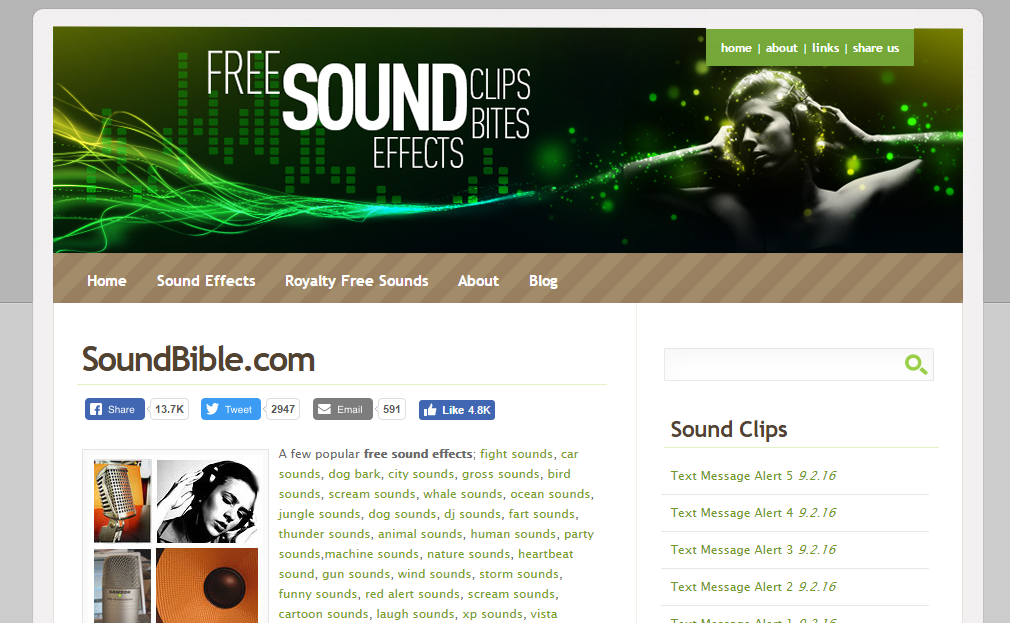
Task: Click the Free Sound Clips banner logo
Action: coord(368,110)
